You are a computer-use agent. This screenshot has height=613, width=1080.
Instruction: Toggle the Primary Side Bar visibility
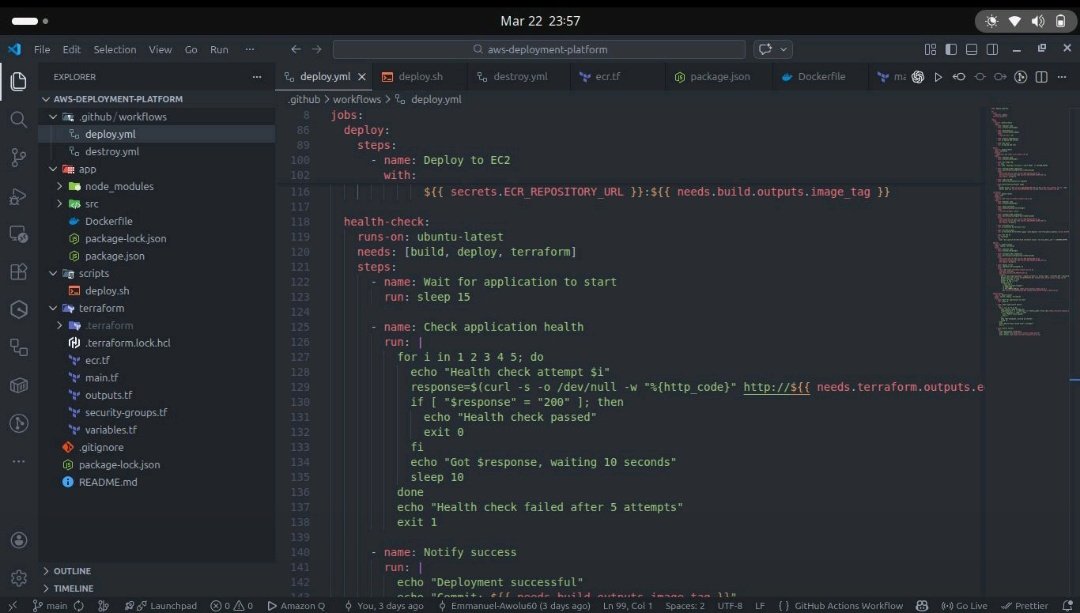click(951, 50)
